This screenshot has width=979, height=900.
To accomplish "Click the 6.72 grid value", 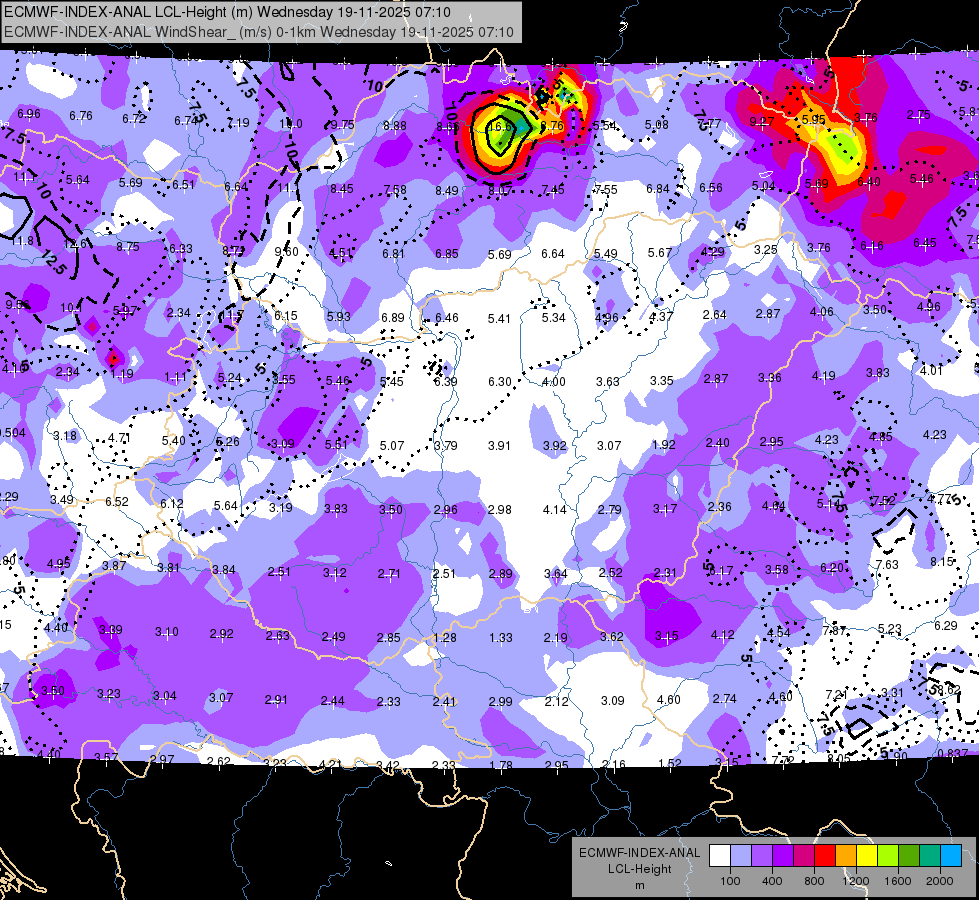I will tap(134, 119).
